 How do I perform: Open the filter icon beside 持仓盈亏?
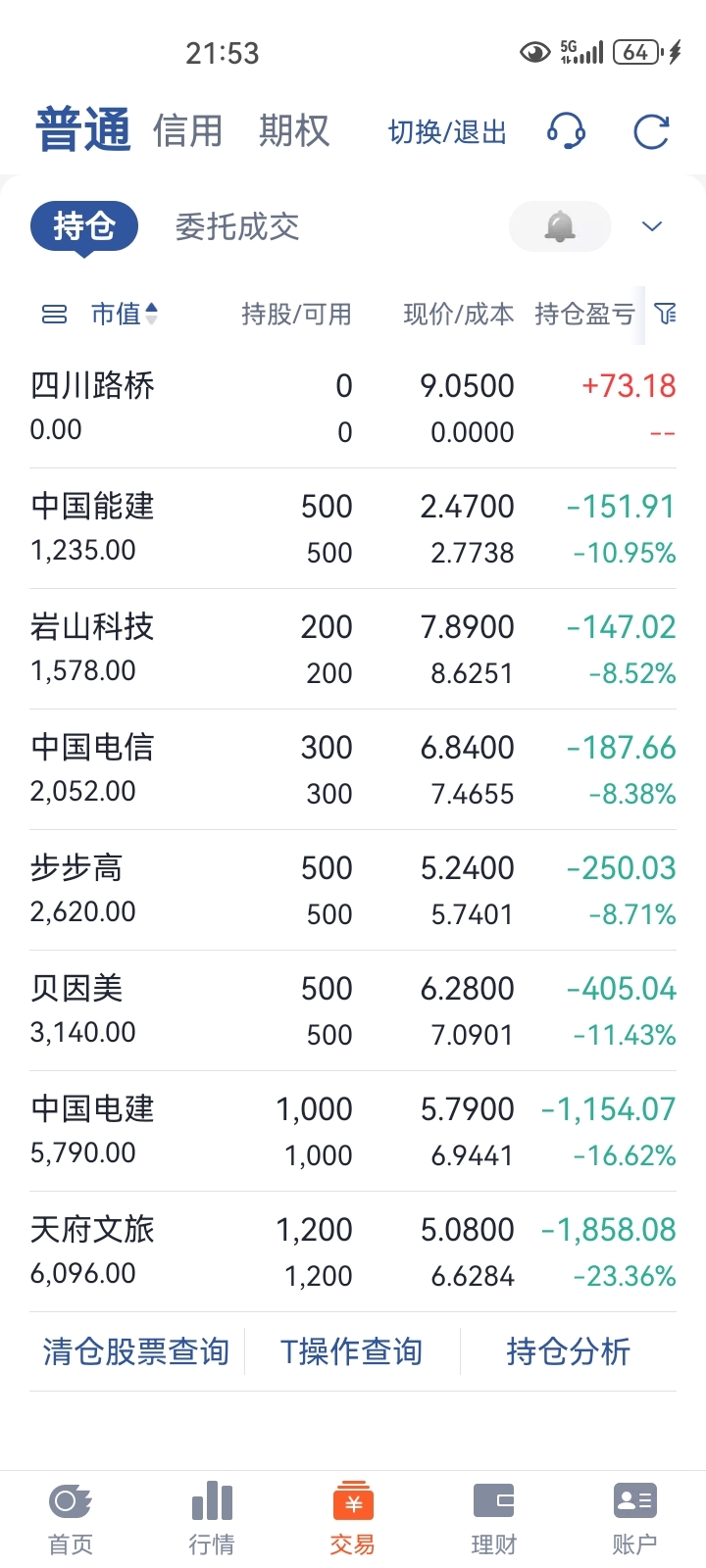click(x=666, y=314)
